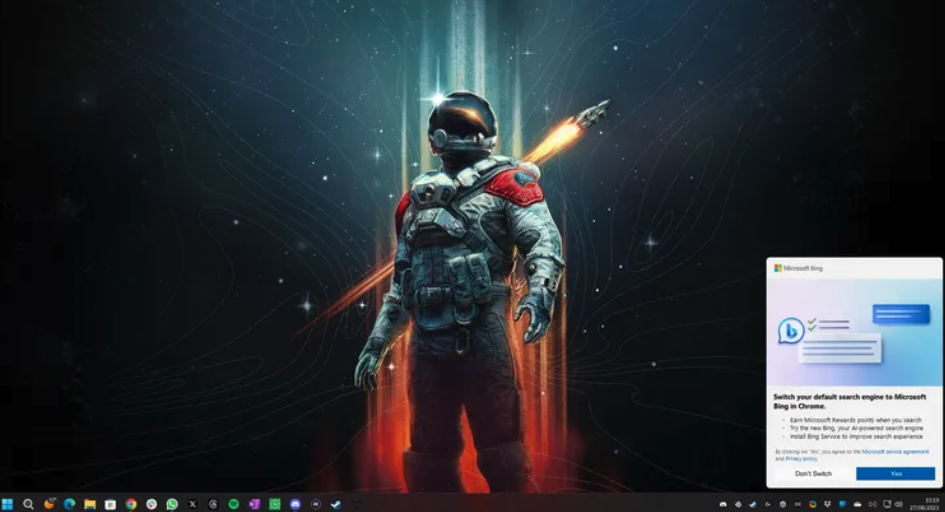Image resolution: width=945 pixels, height=512 pixels.
Task: Open Discord from taskbar
Action: point(295,504)
